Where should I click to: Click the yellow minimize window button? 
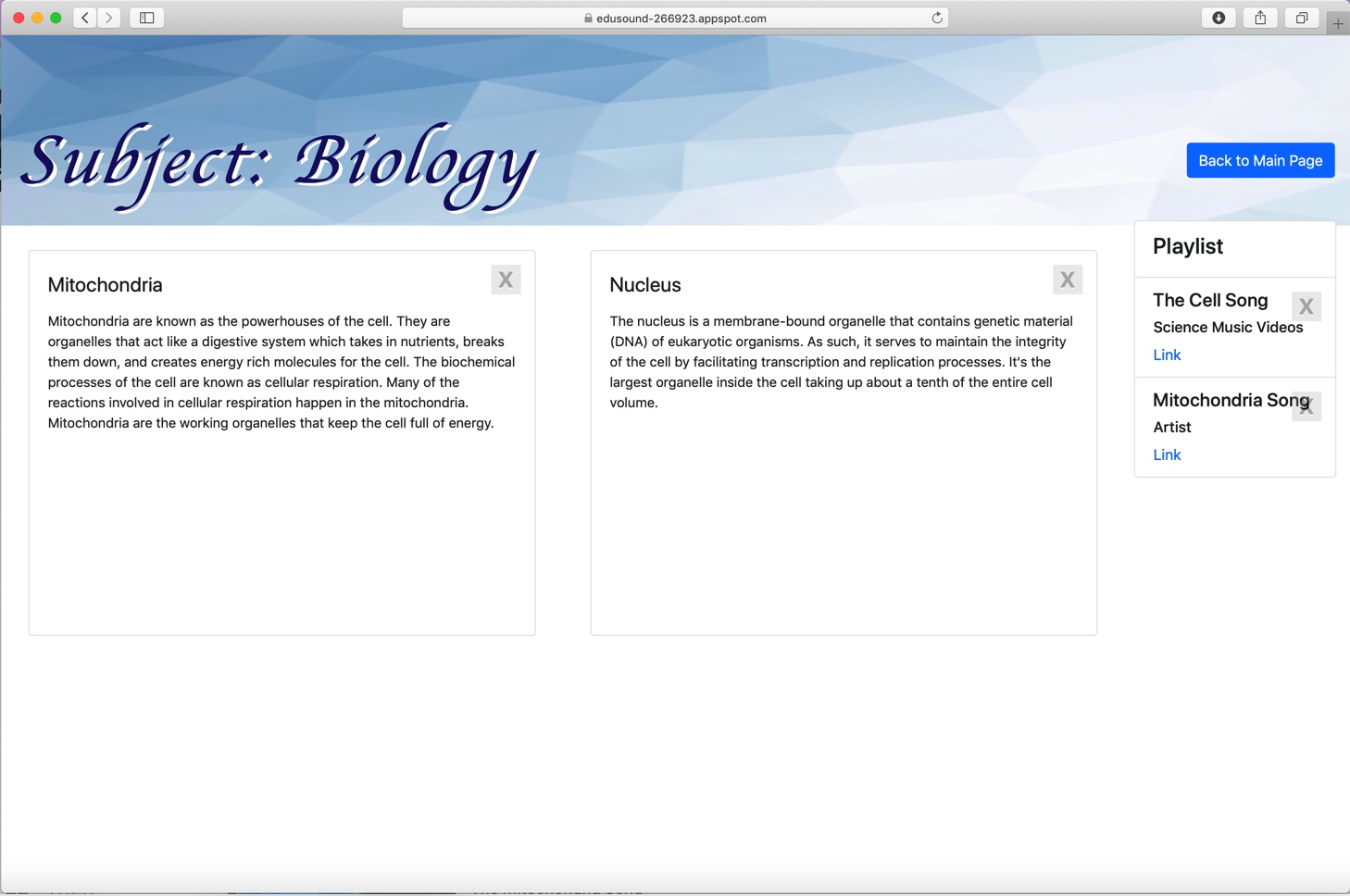click(37, 18)
